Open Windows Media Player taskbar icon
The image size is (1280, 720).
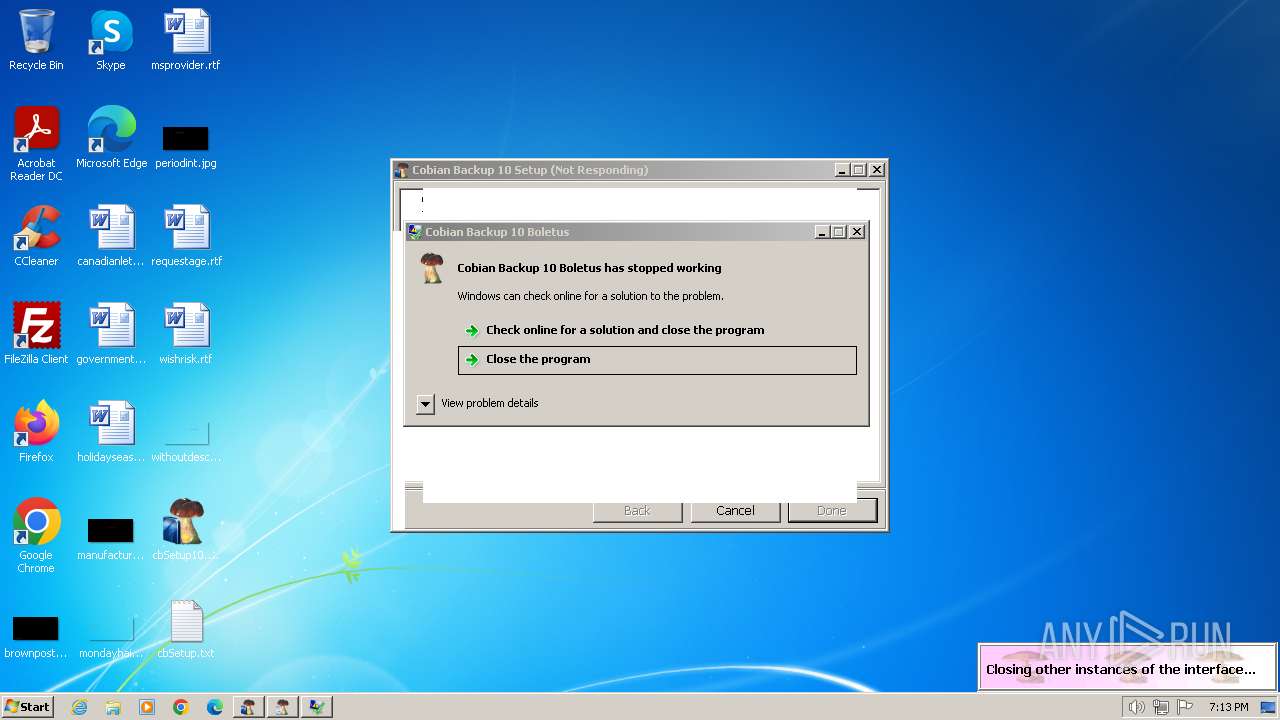click(147, 707)
